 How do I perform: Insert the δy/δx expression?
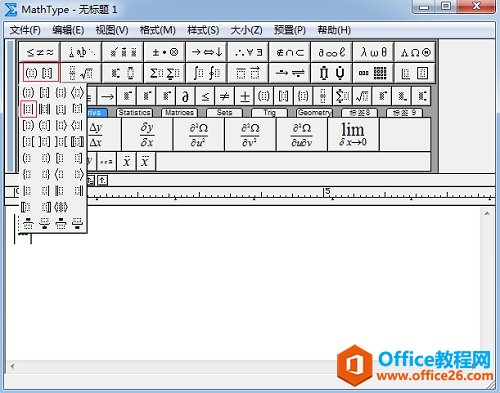click(147, 135)
